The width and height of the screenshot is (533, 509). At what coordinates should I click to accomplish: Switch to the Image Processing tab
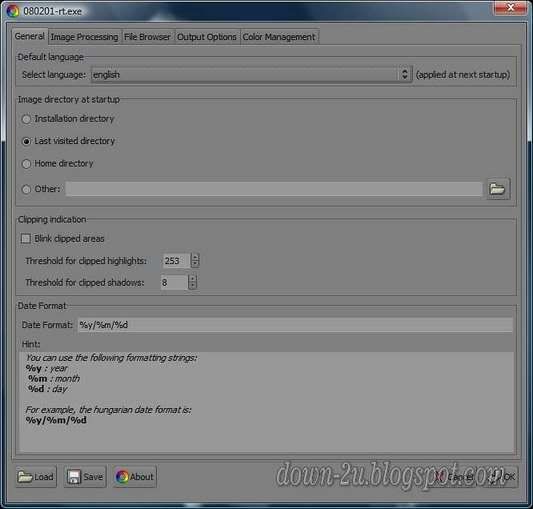pos(84,37)
